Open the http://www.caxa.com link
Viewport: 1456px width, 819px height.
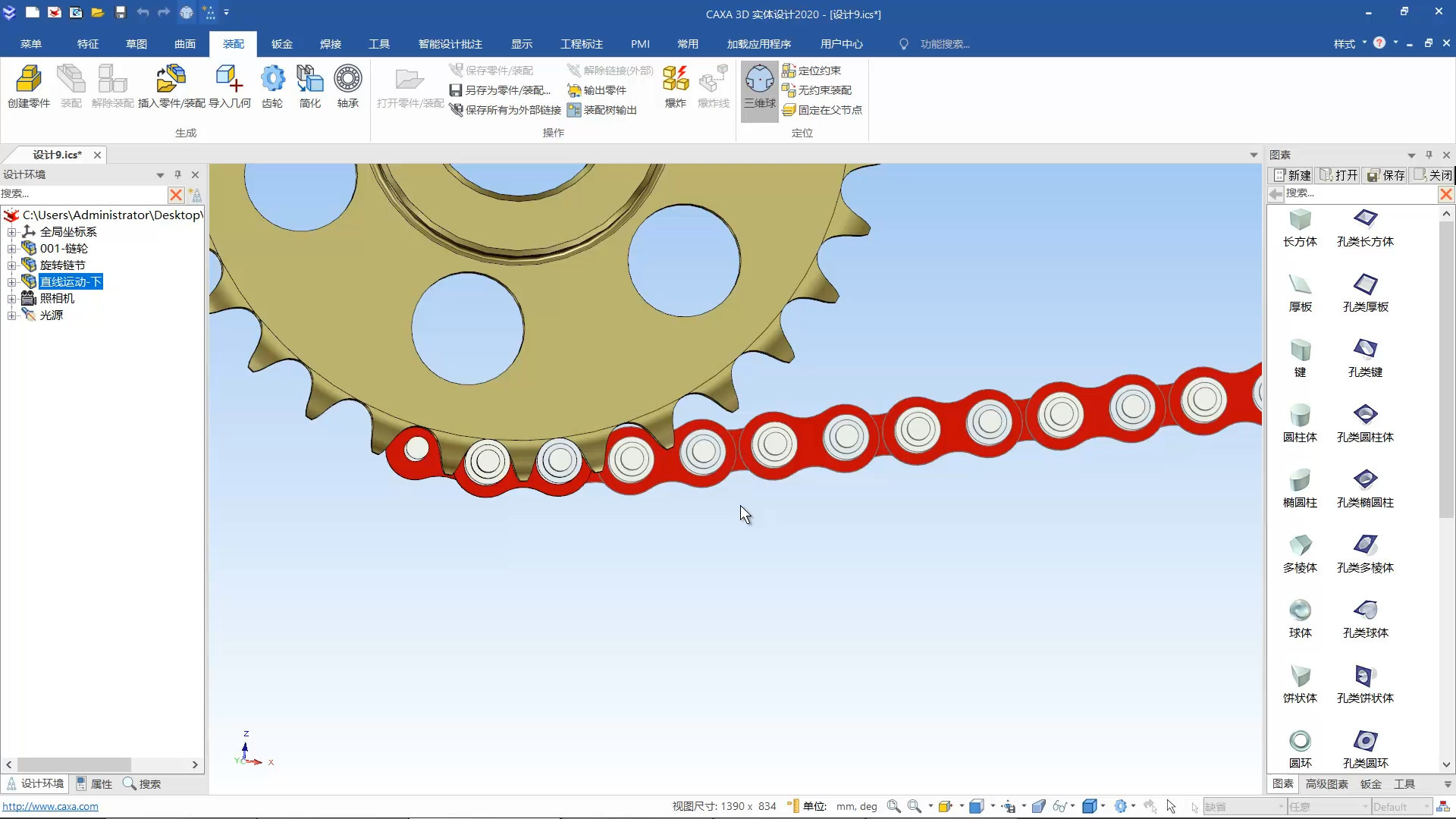(x=50, y=806)
